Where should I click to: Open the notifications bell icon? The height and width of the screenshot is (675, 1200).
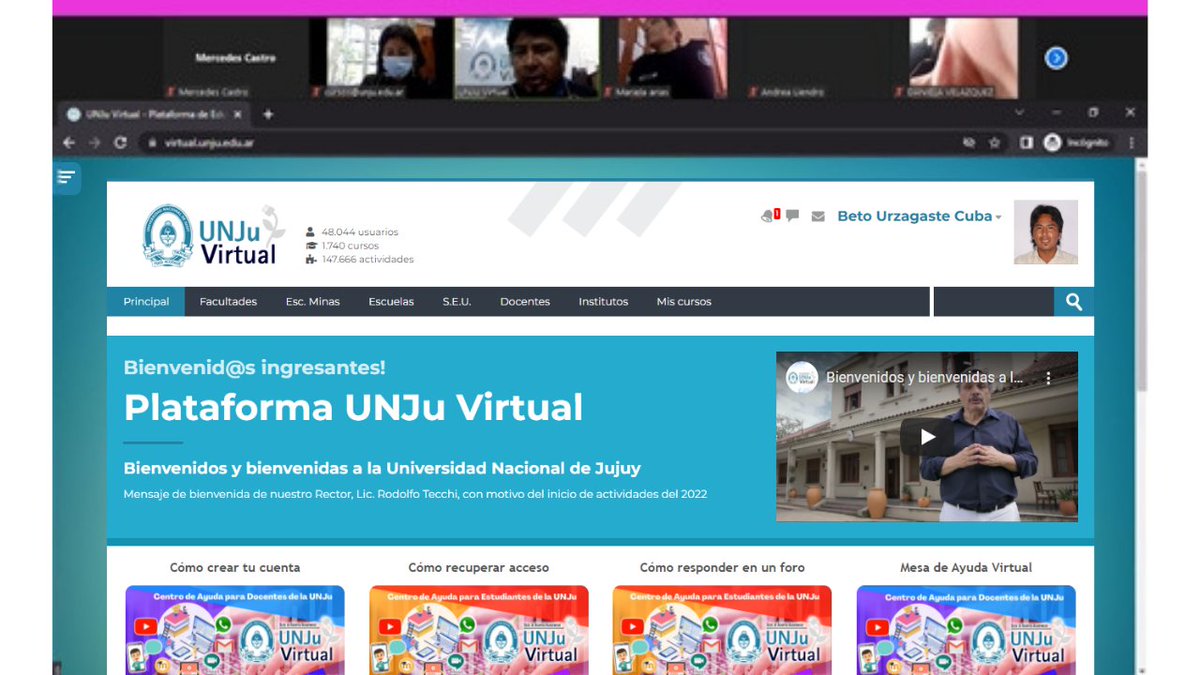tap(768, 215)
